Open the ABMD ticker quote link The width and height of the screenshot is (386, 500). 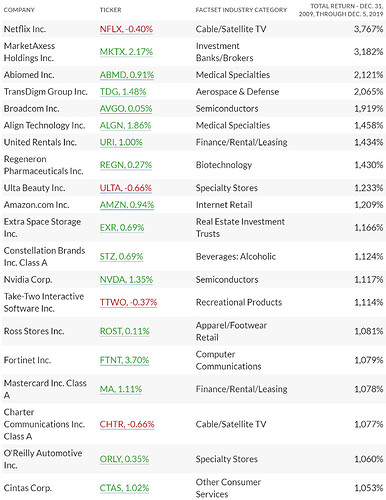(x=127, y=75)
